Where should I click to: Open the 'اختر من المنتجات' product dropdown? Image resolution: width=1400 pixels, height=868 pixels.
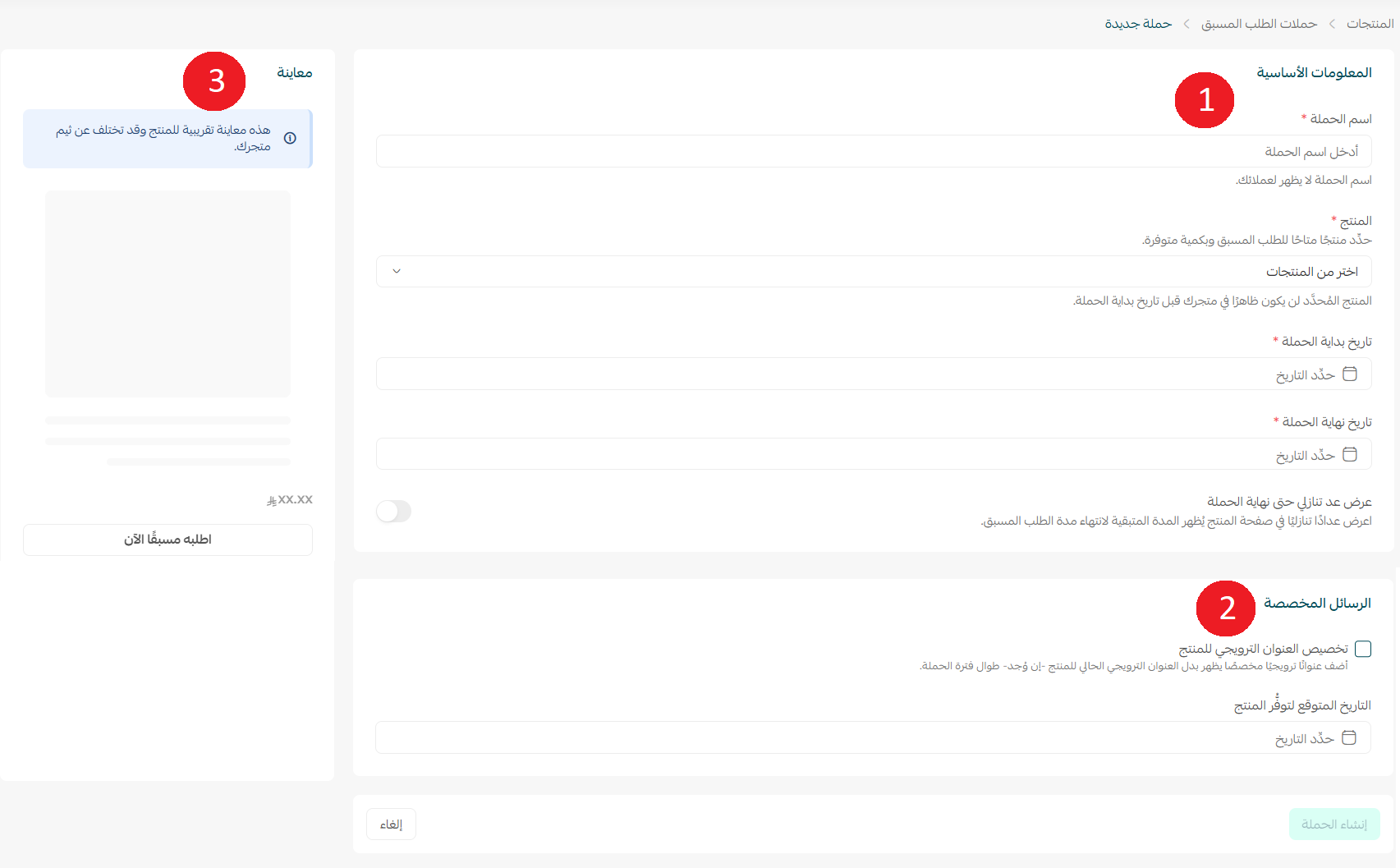click(x=873, y=272)
